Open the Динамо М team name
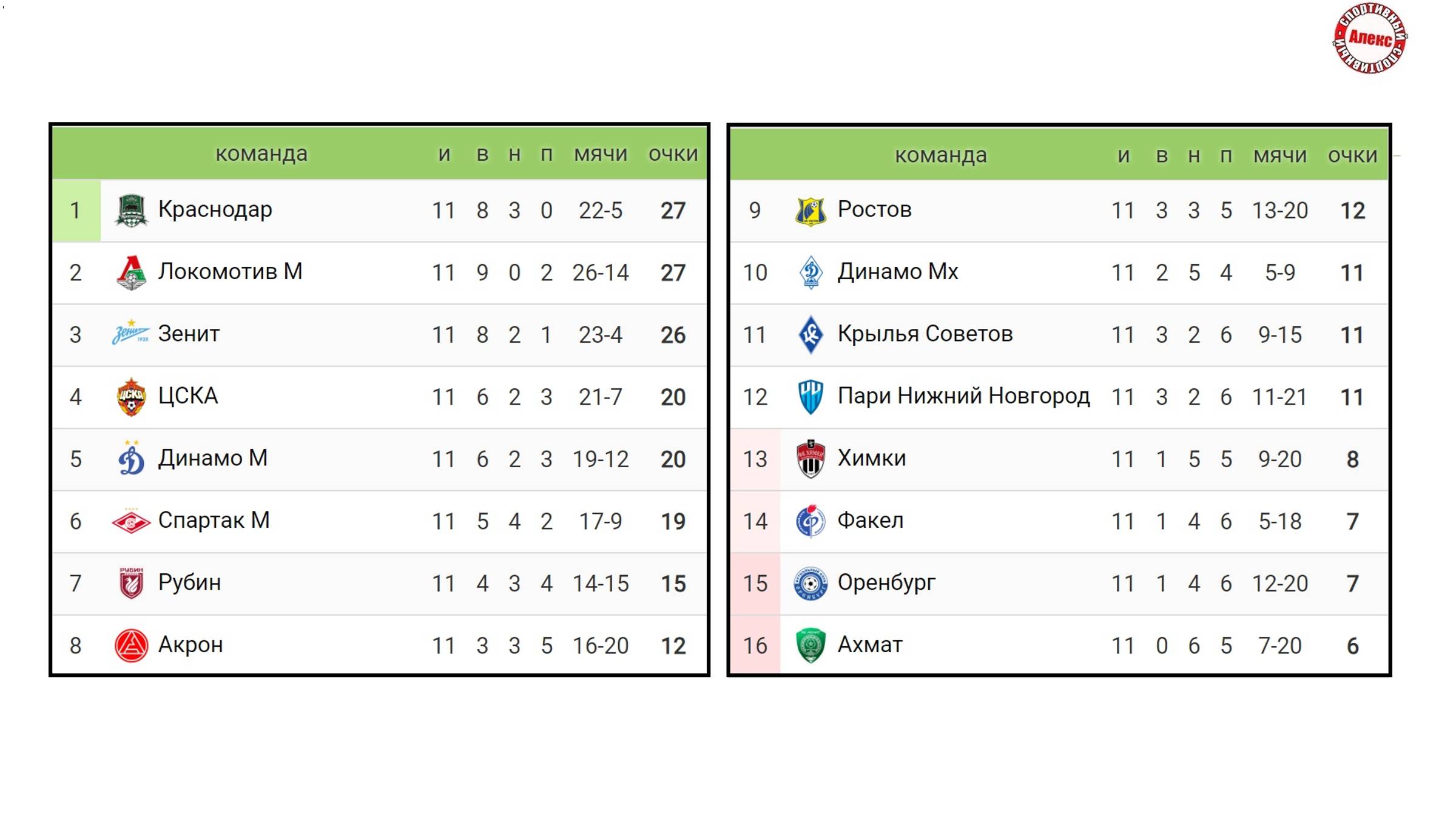Viewport: 1456px width, 819px height. tap(213, 458)
